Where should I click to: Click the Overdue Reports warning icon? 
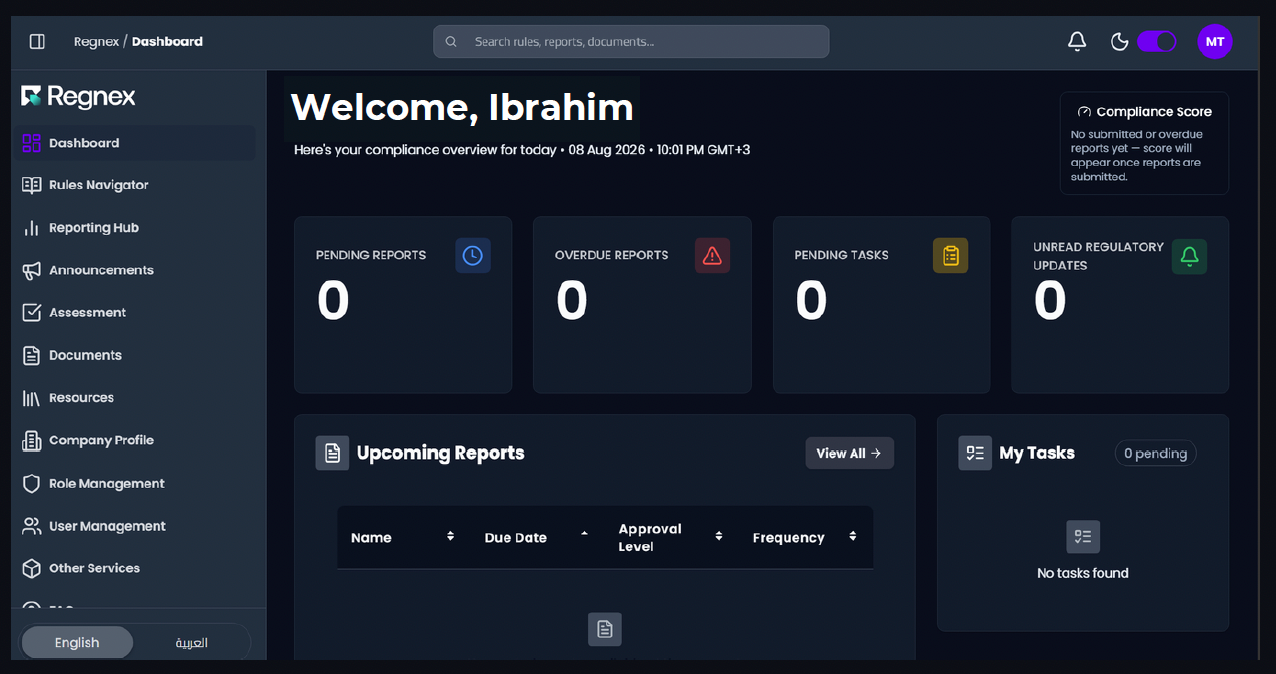pos(712,256)
